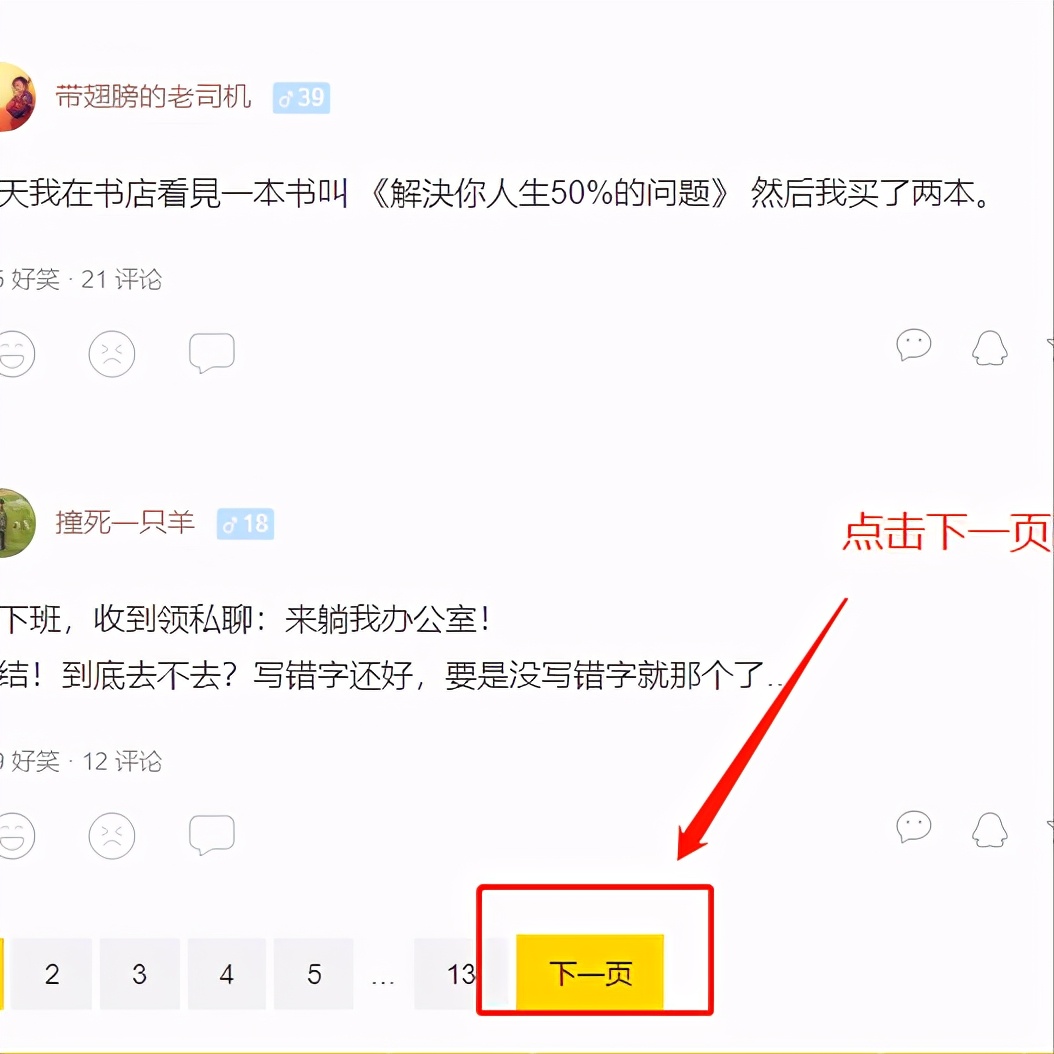This screenshot has height=1054, width=1054.
Task: Open comment bubble on first post
Action: (212, 353)
